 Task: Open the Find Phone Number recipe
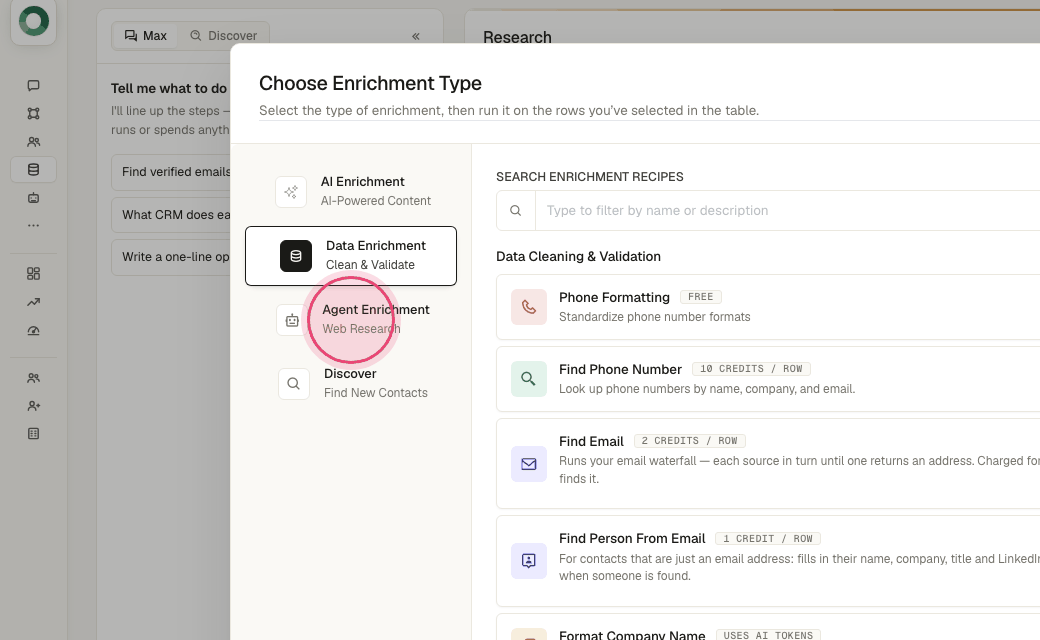[768, 379]
